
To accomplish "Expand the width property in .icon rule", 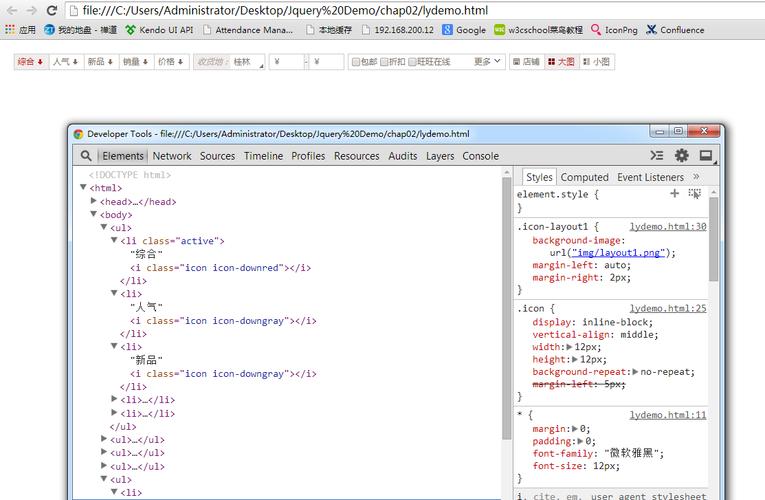I will (x=569, y=347).
